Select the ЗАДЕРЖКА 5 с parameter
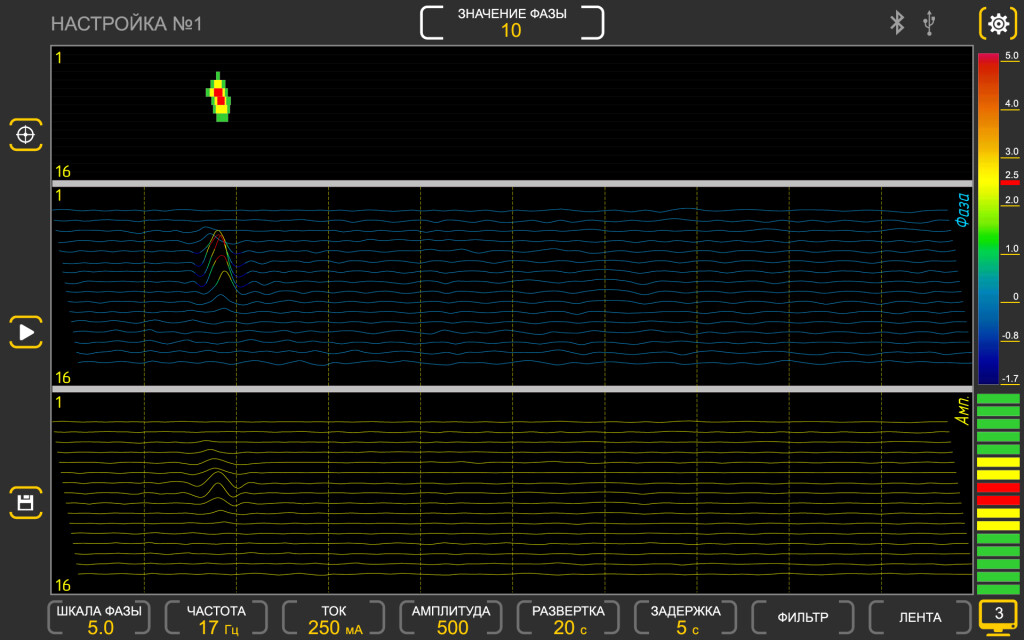 click(686, 619)
